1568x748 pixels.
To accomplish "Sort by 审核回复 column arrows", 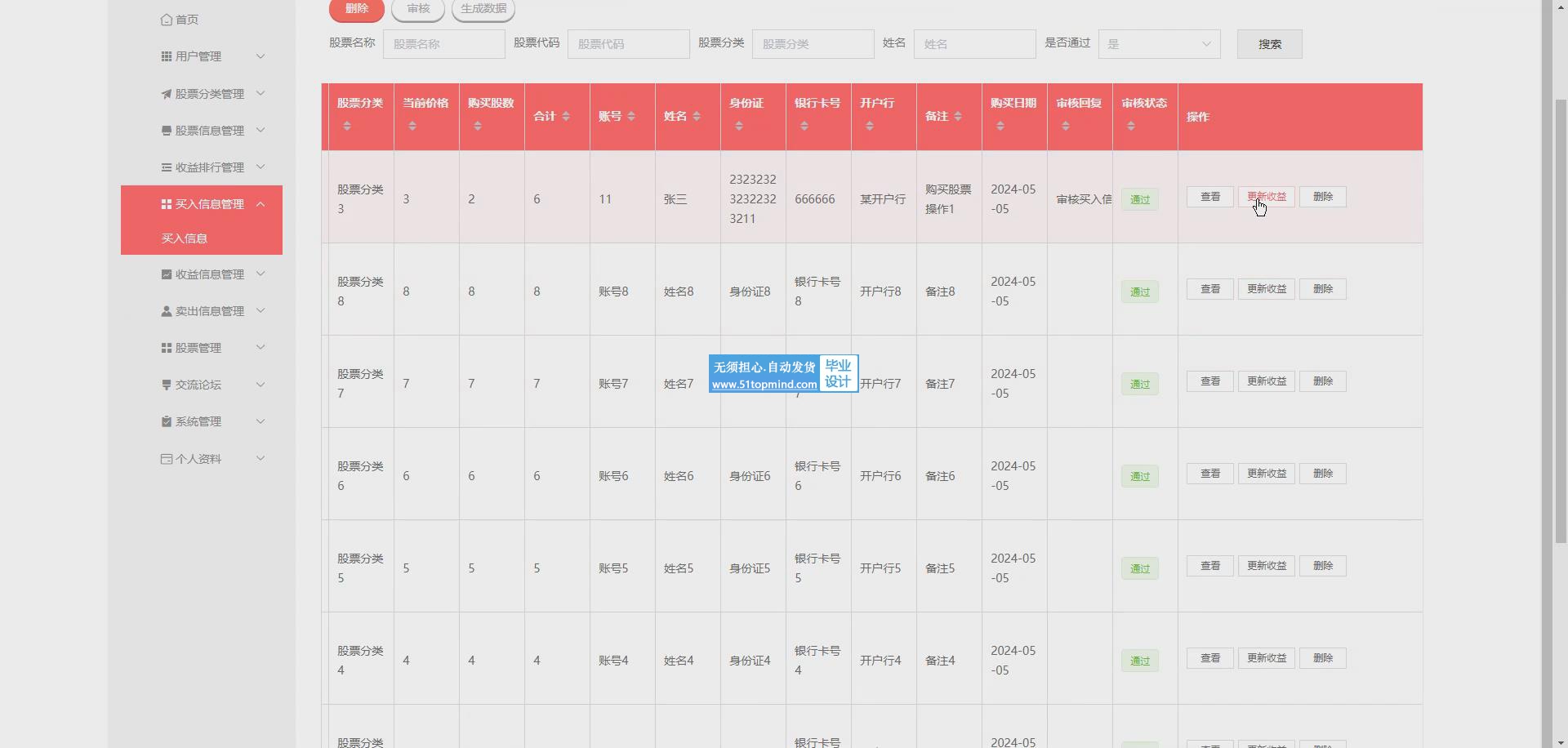I will pos(1066,126).
